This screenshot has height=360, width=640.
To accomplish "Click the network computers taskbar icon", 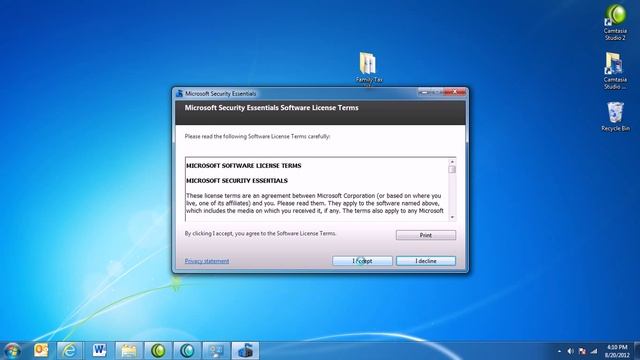I will point(216,351).
